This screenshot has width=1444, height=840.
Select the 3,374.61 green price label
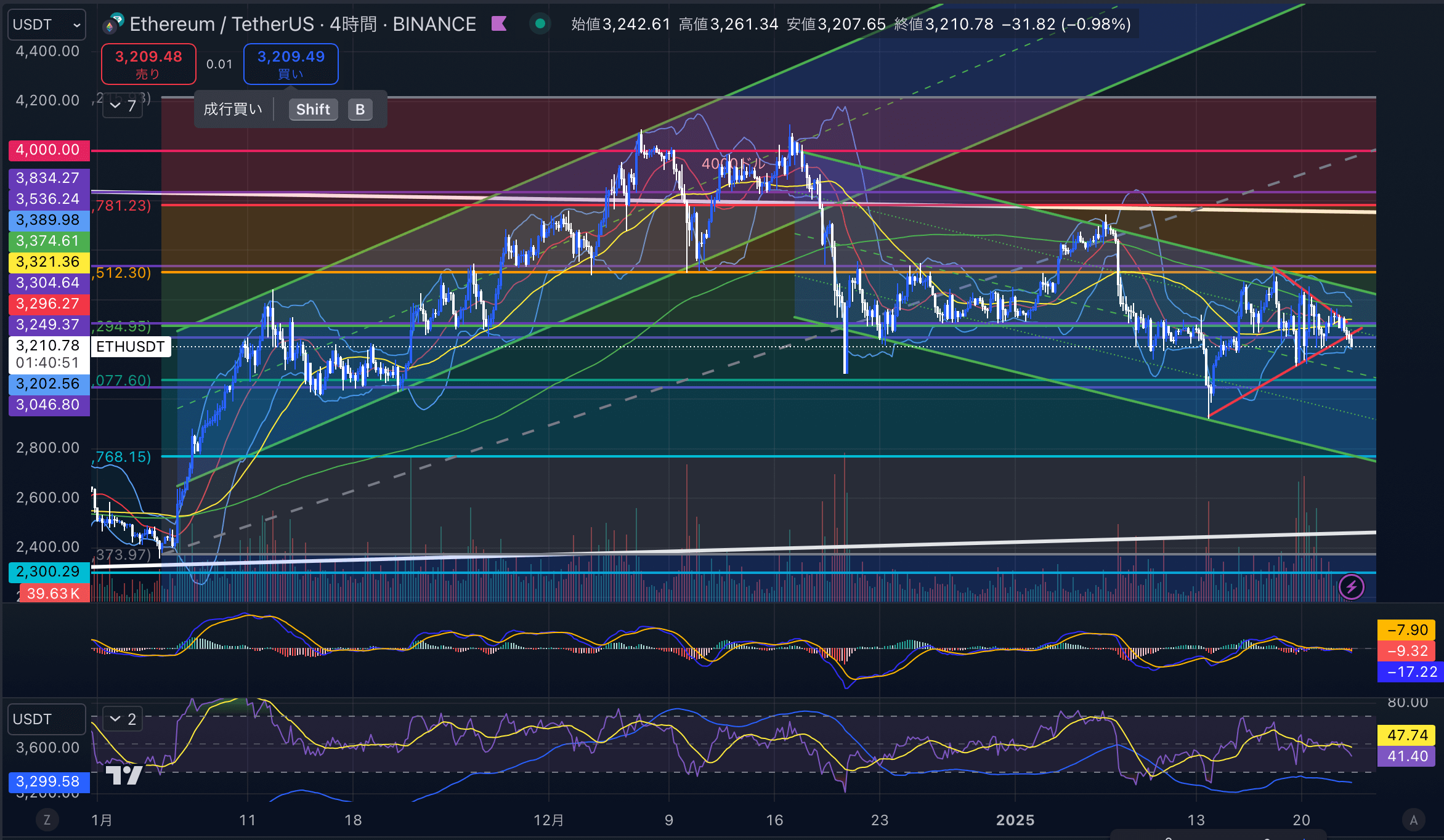pos(49,241)
